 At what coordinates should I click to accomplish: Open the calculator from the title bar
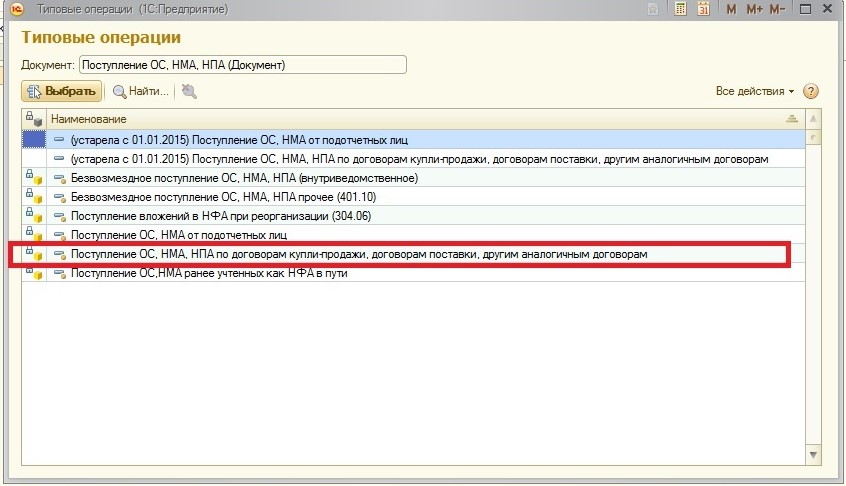click(681, 9)
